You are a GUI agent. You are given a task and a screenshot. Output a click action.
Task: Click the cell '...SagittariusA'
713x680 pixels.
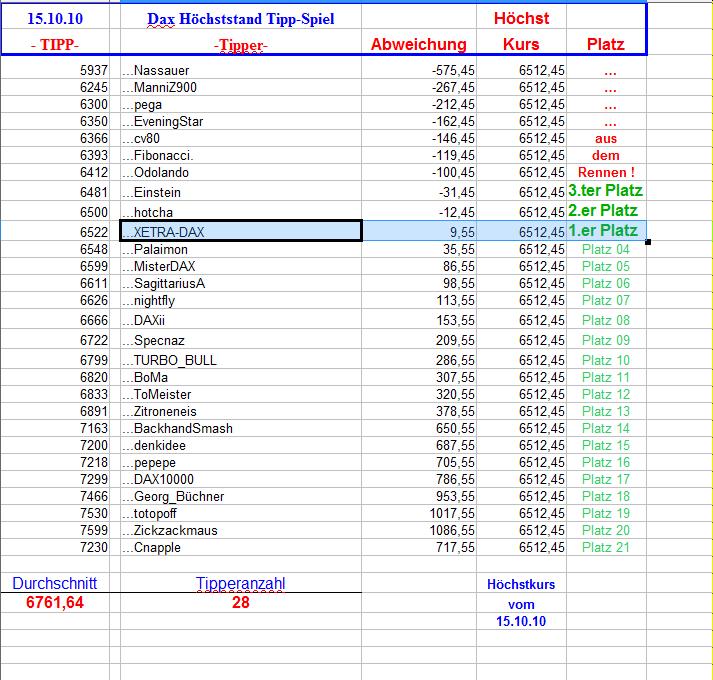(241, 283)
